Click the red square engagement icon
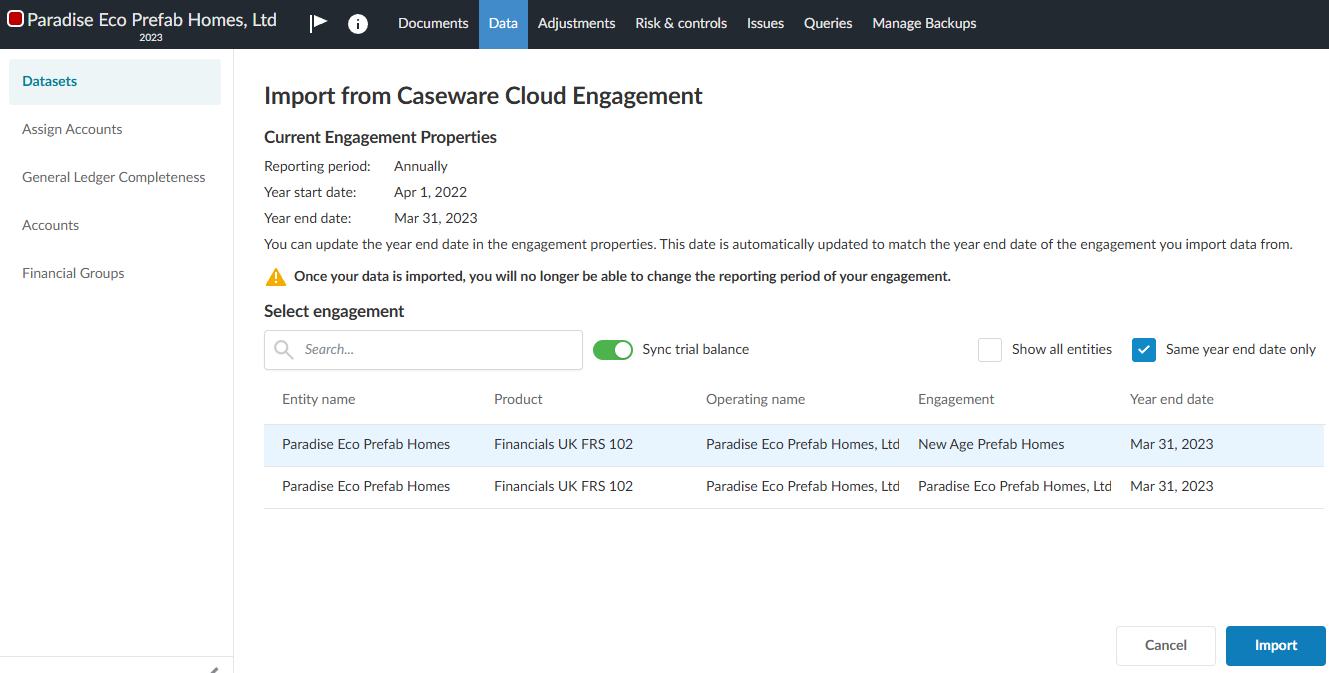The image size is (1329, 673). (15, 19)
